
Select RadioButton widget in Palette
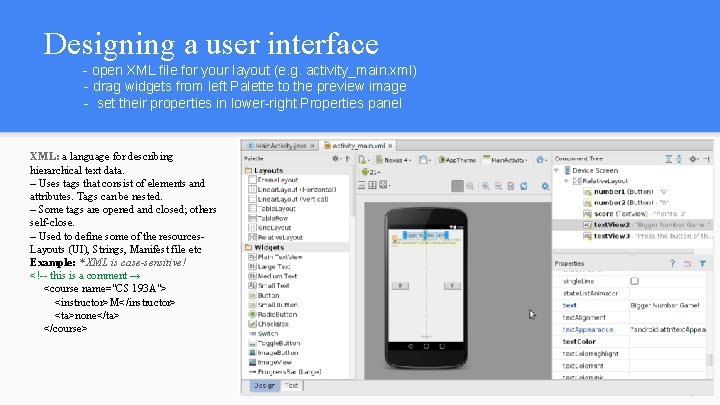pos(273,315)
